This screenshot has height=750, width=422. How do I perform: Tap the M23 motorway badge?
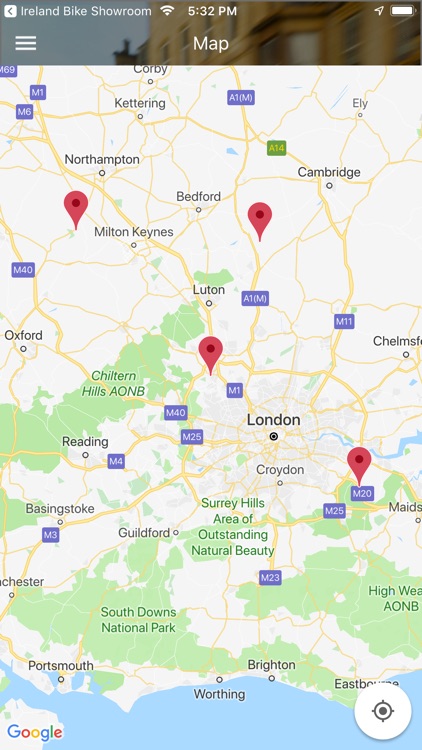click(x=270, y=578)
